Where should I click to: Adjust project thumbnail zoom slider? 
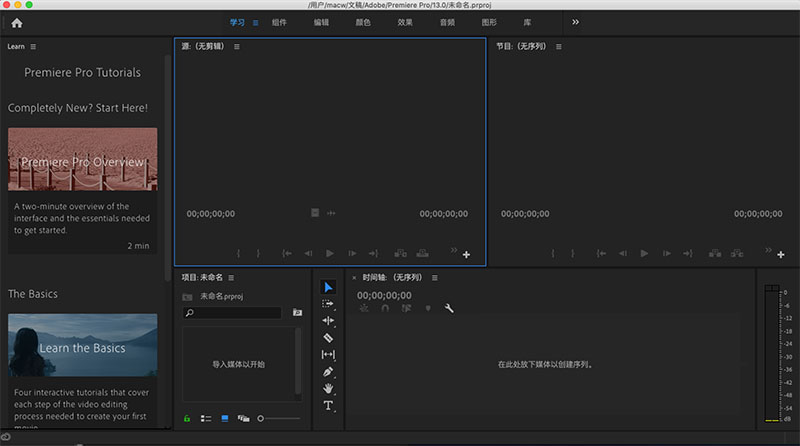[x=279, y=418]
